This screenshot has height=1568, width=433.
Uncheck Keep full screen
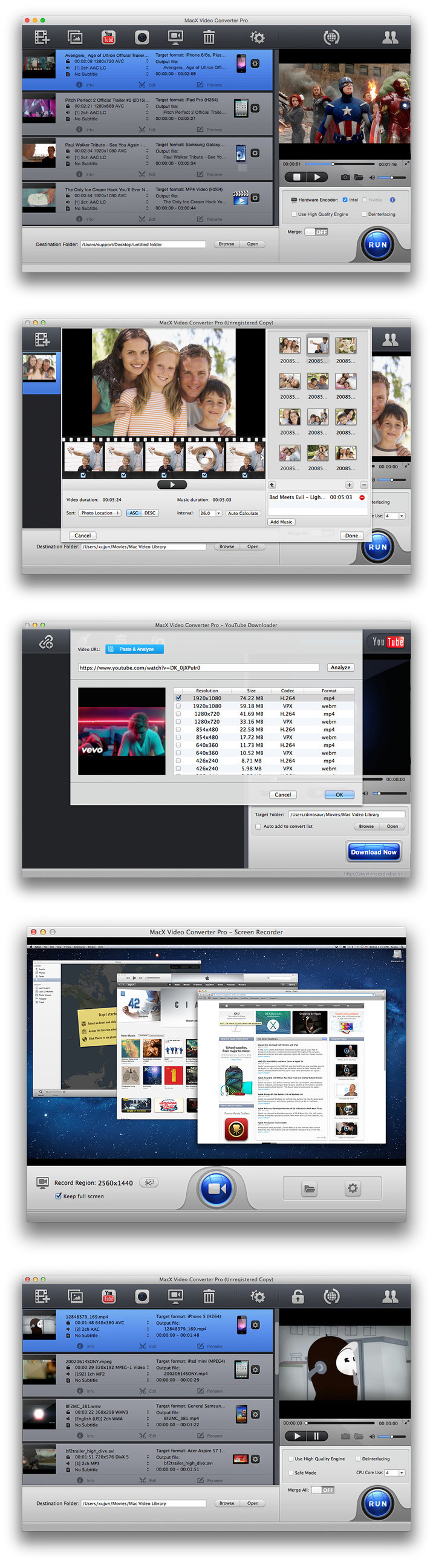coord(59,1196)
